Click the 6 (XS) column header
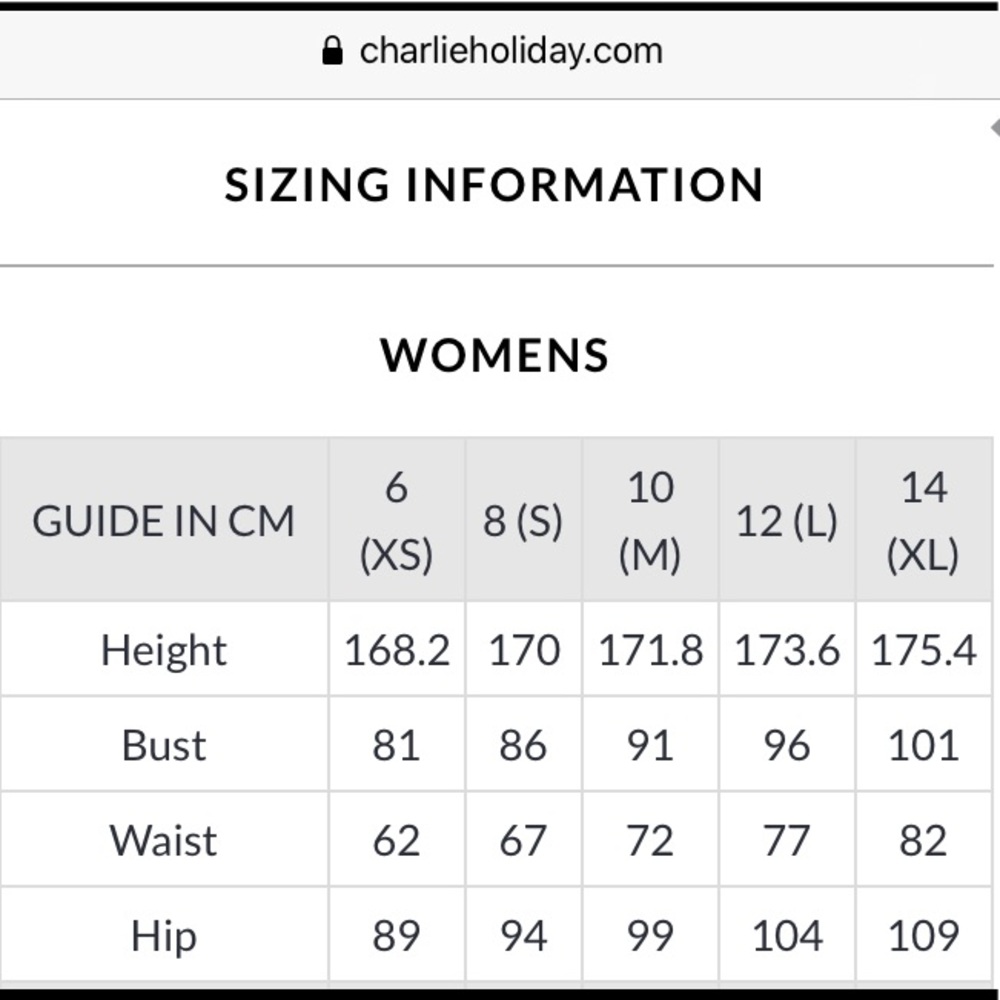Screen dimensions: 1000x1000 point(397,520)
